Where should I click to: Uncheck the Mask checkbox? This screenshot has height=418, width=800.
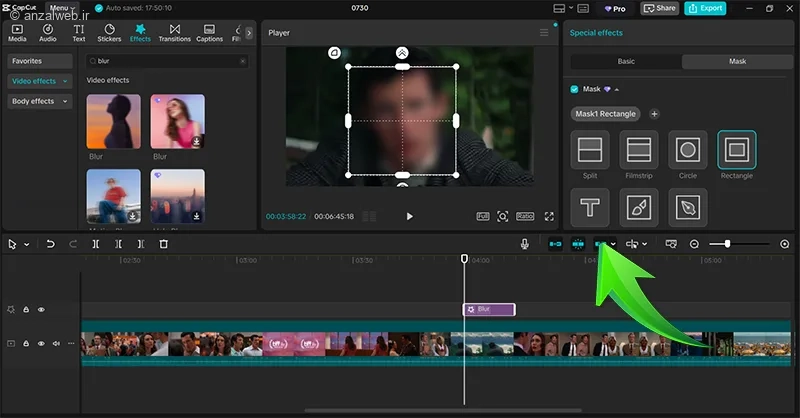point(574,89)
